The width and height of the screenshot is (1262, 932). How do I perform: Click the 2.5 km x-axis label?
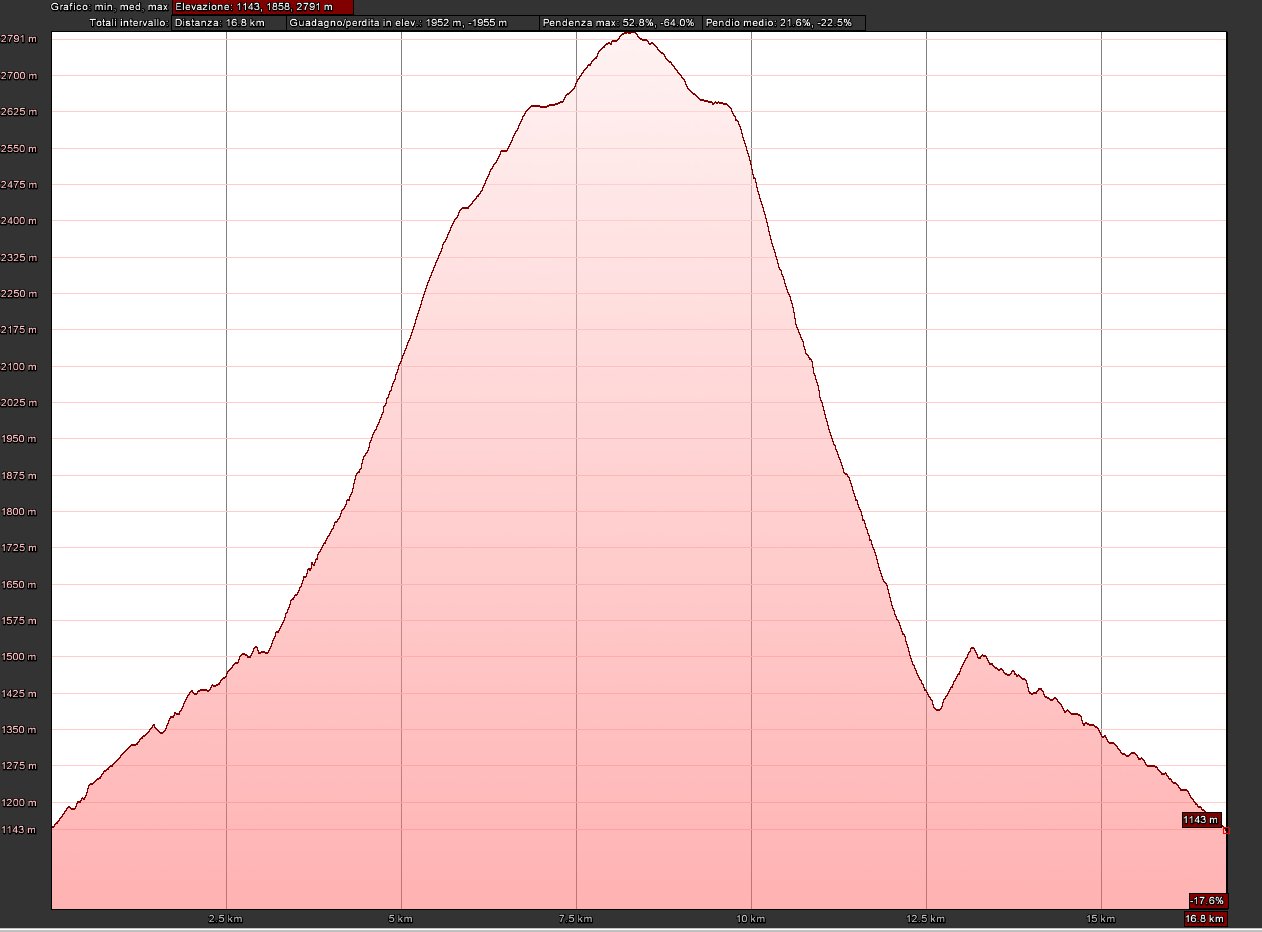(x=225, y=919)
